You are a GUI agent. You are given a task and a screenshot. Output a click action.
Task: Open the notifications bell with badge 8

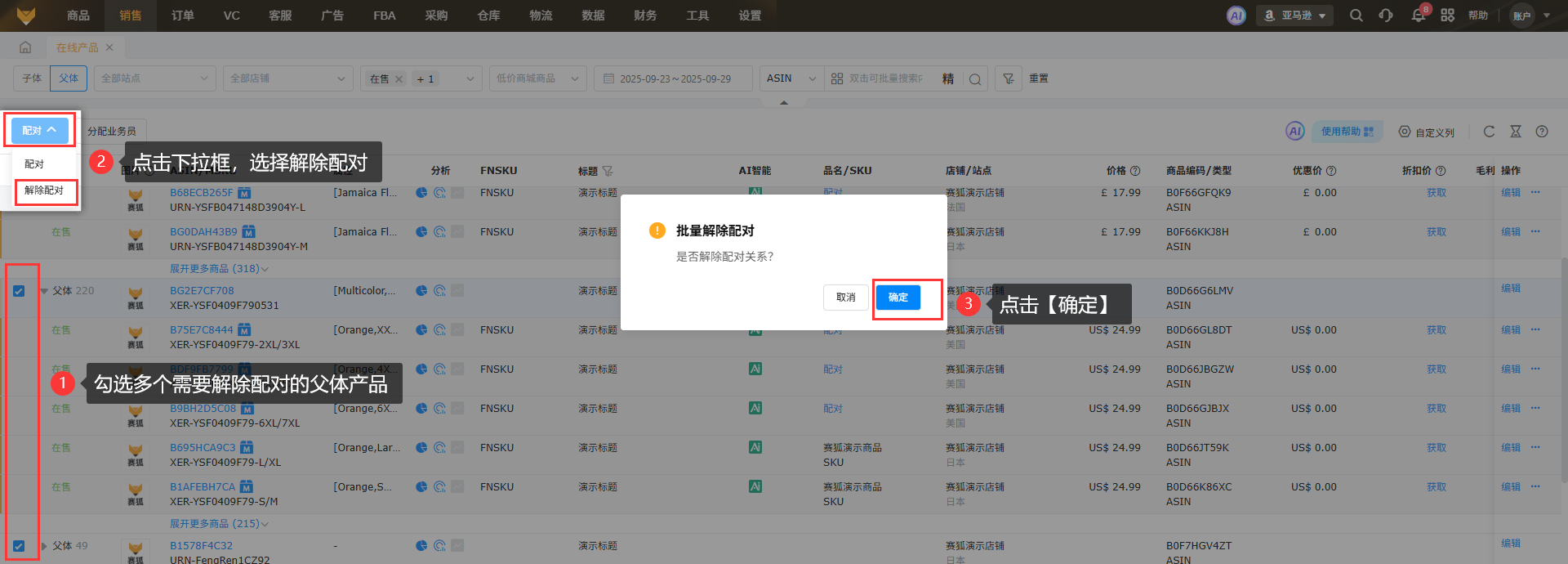[1419, 16]
